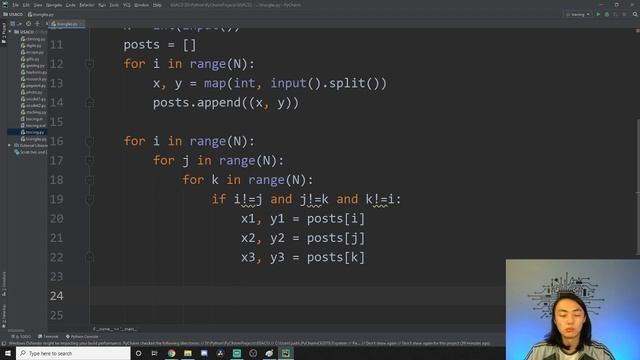
Task: Open the Code menu
Action: (x=71, y=5)
